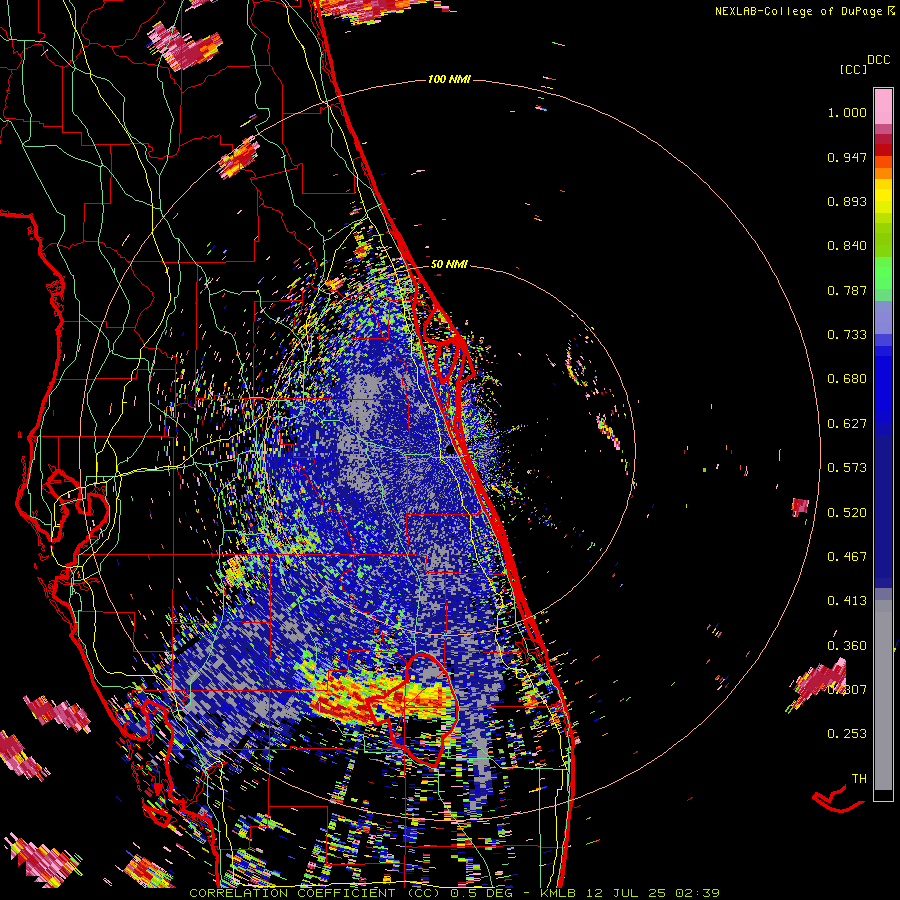
Task: Click the 0.360 value on the color scale
Action: [847, 646]
